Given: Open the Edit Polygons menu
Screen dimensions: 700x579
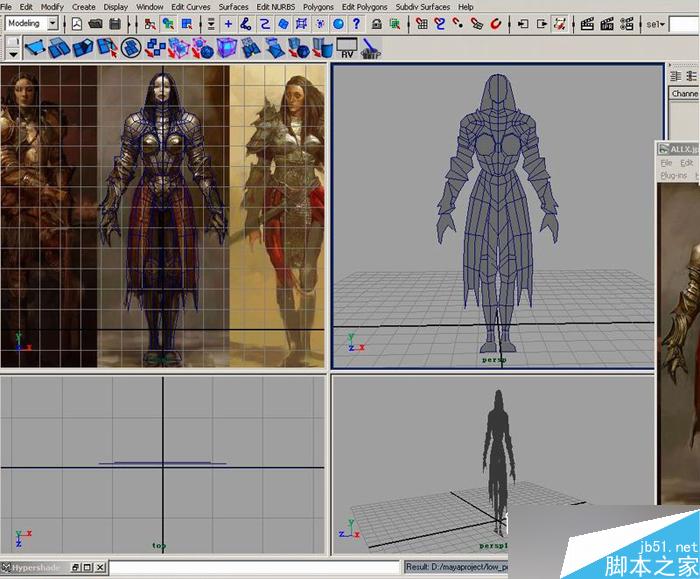Looking at the screenshot, I should coord(364,7).
